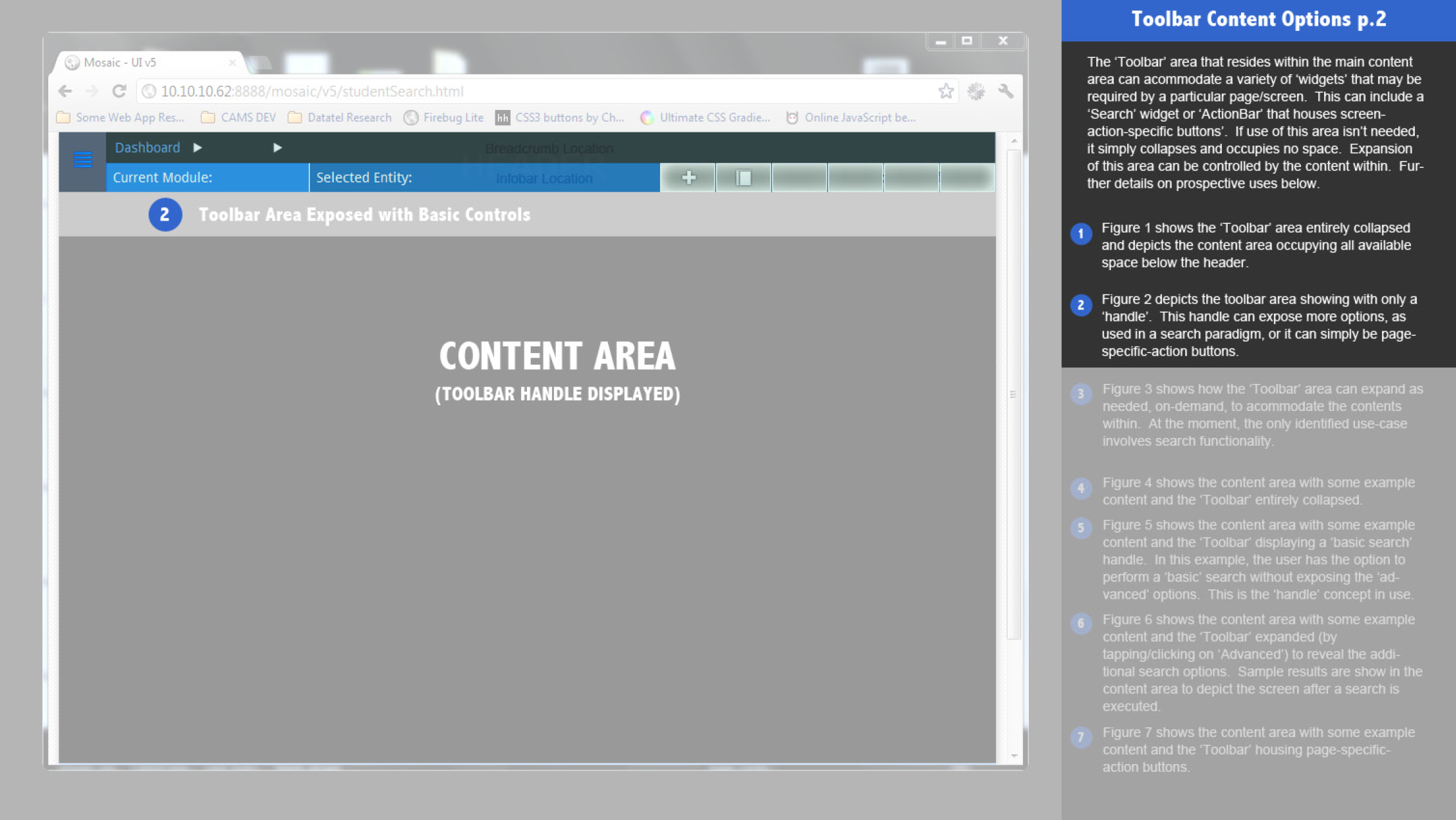Viewport: 1456px width, 820px height.
Task: Bookmark page with star icon
Action: [x=945, y=91]
